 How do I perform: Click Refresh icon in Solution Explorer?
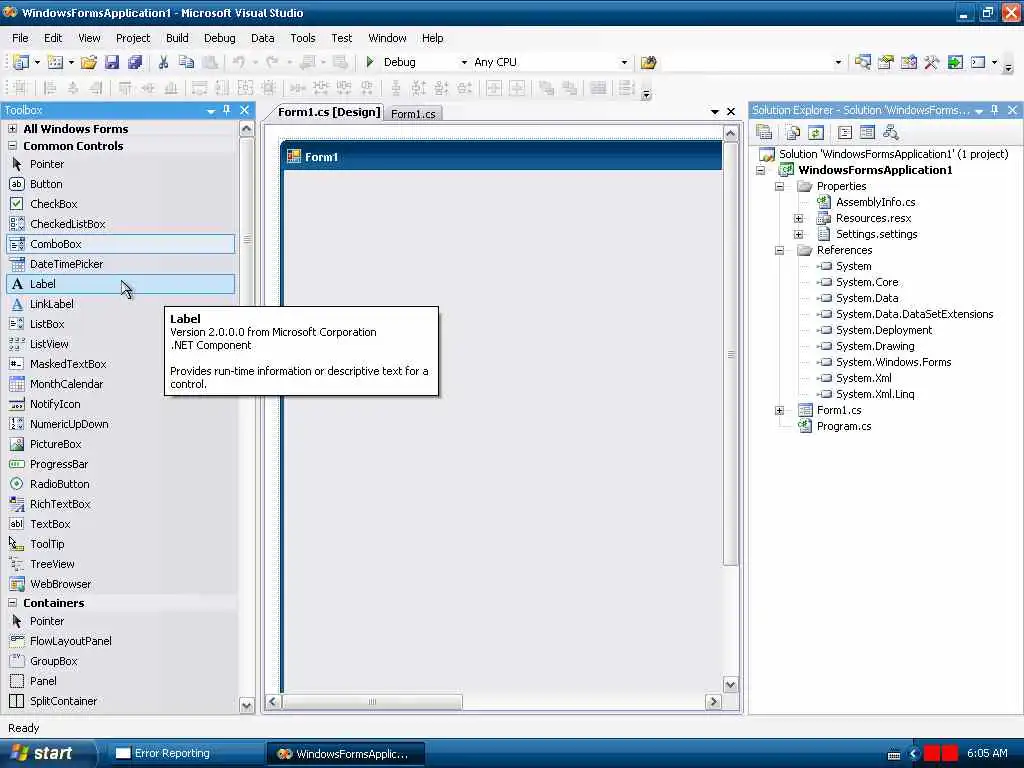pyautogui.click(x=816, y=133)
